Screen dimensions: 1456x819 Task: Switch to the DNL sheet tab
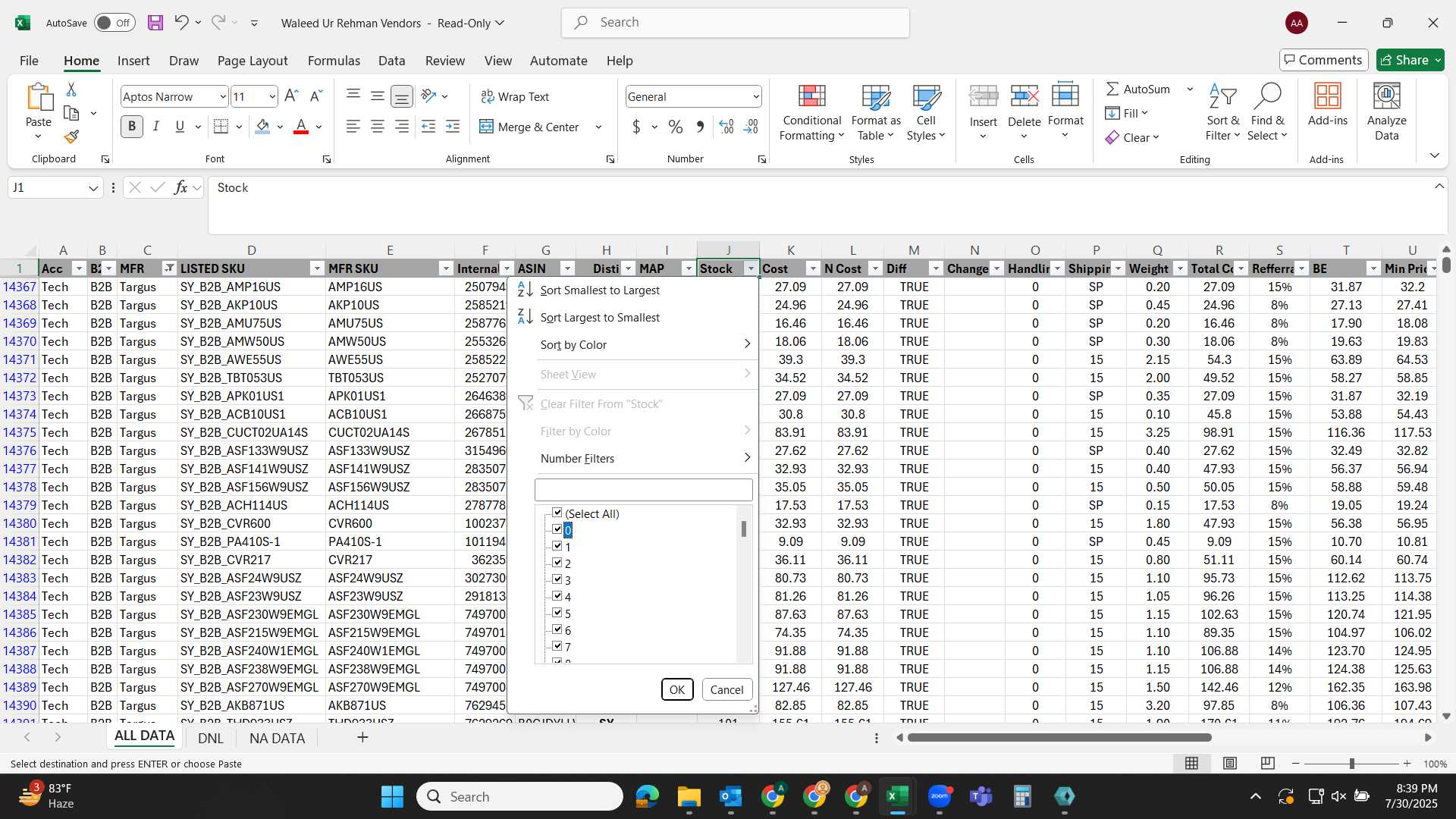[x=210, y=738]
